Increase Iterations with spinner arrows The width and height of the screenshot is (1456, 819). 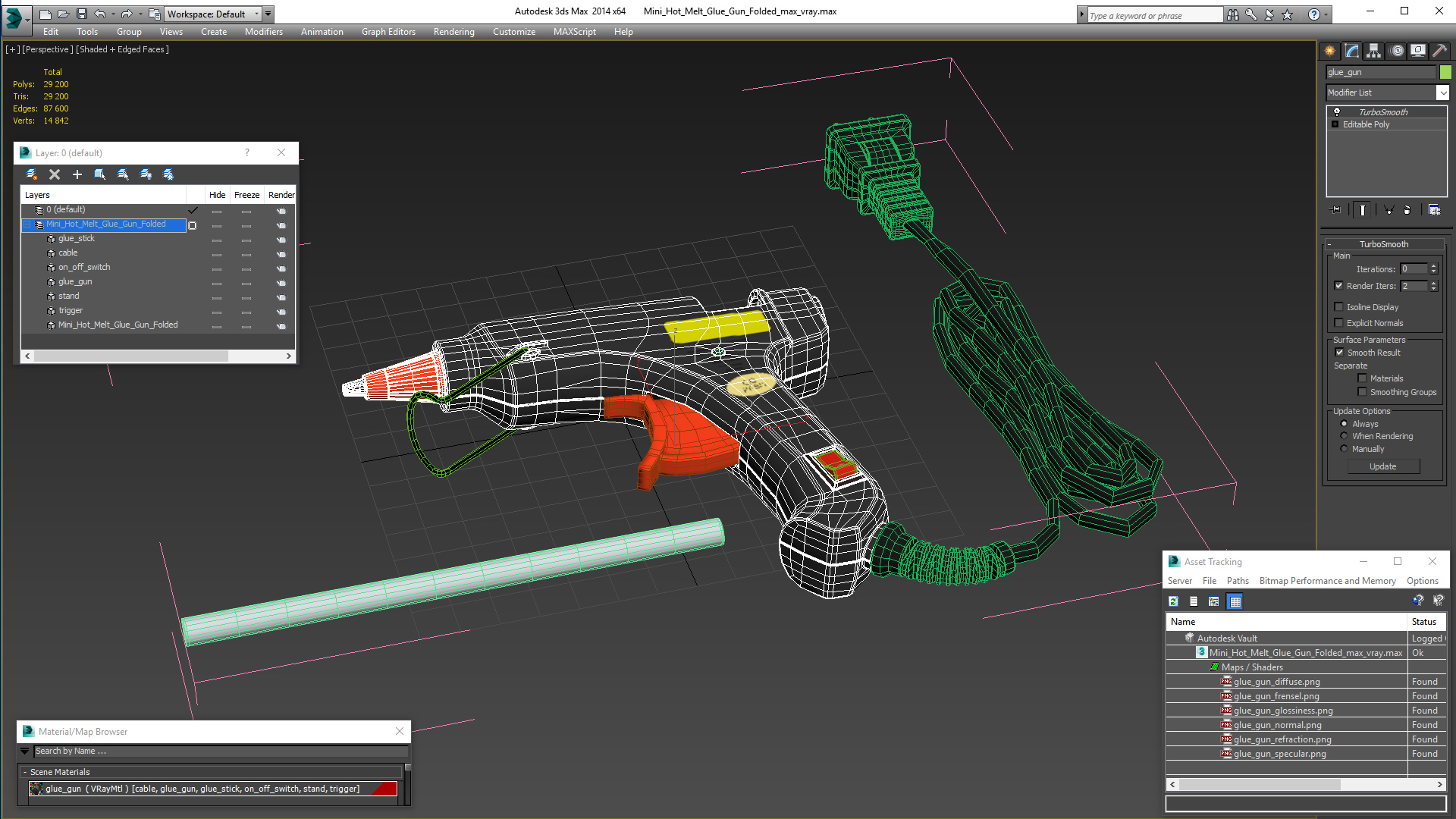[1433, 268]
